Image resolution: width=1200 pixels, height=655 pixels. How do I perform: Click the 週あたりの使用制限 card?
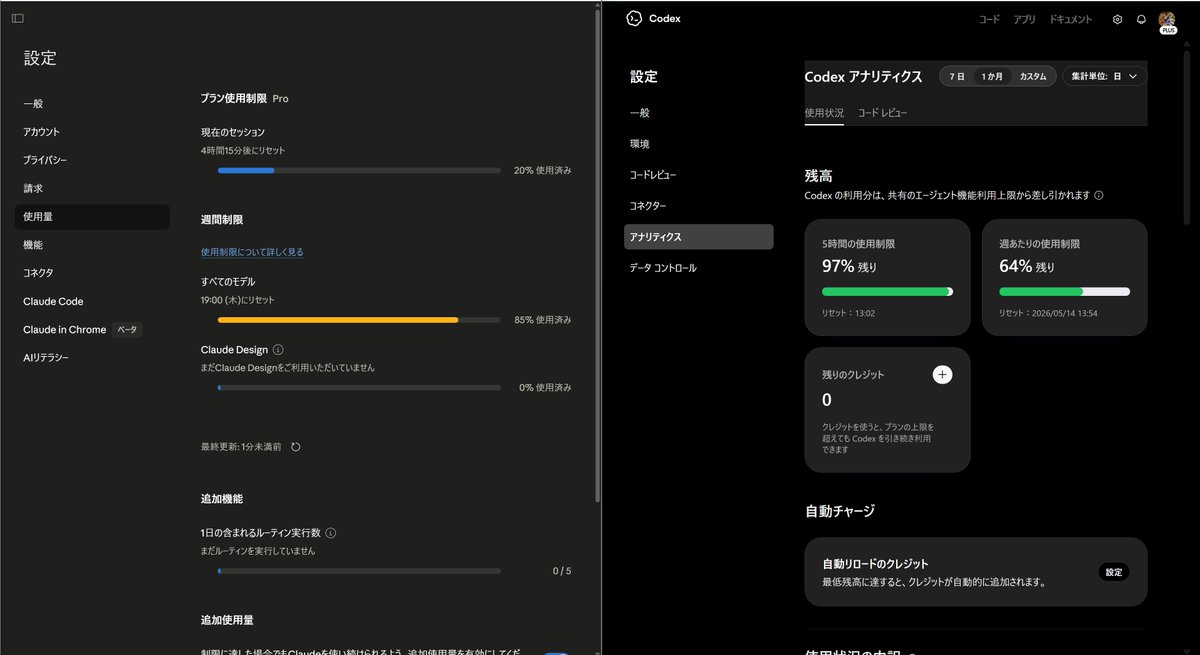coord(1064,277)
